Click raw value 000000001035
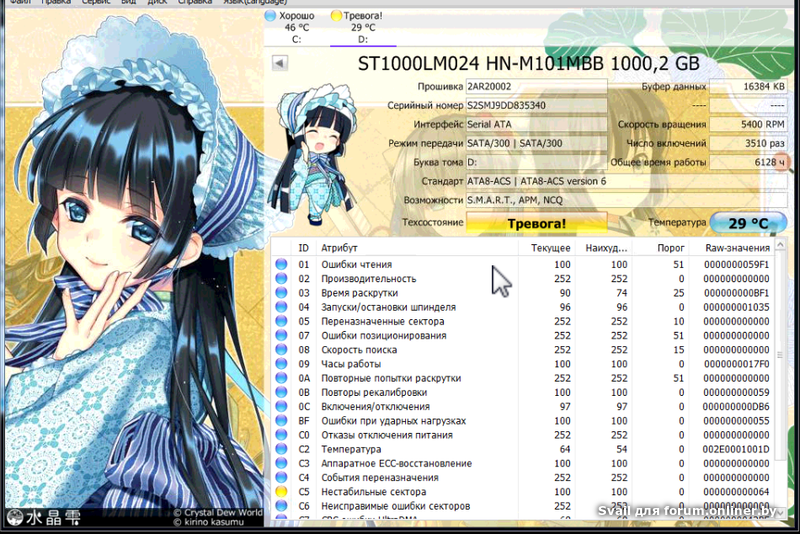The height and width of the screenshot is (534, 800). pyautogui.click(x=736, y=307)
